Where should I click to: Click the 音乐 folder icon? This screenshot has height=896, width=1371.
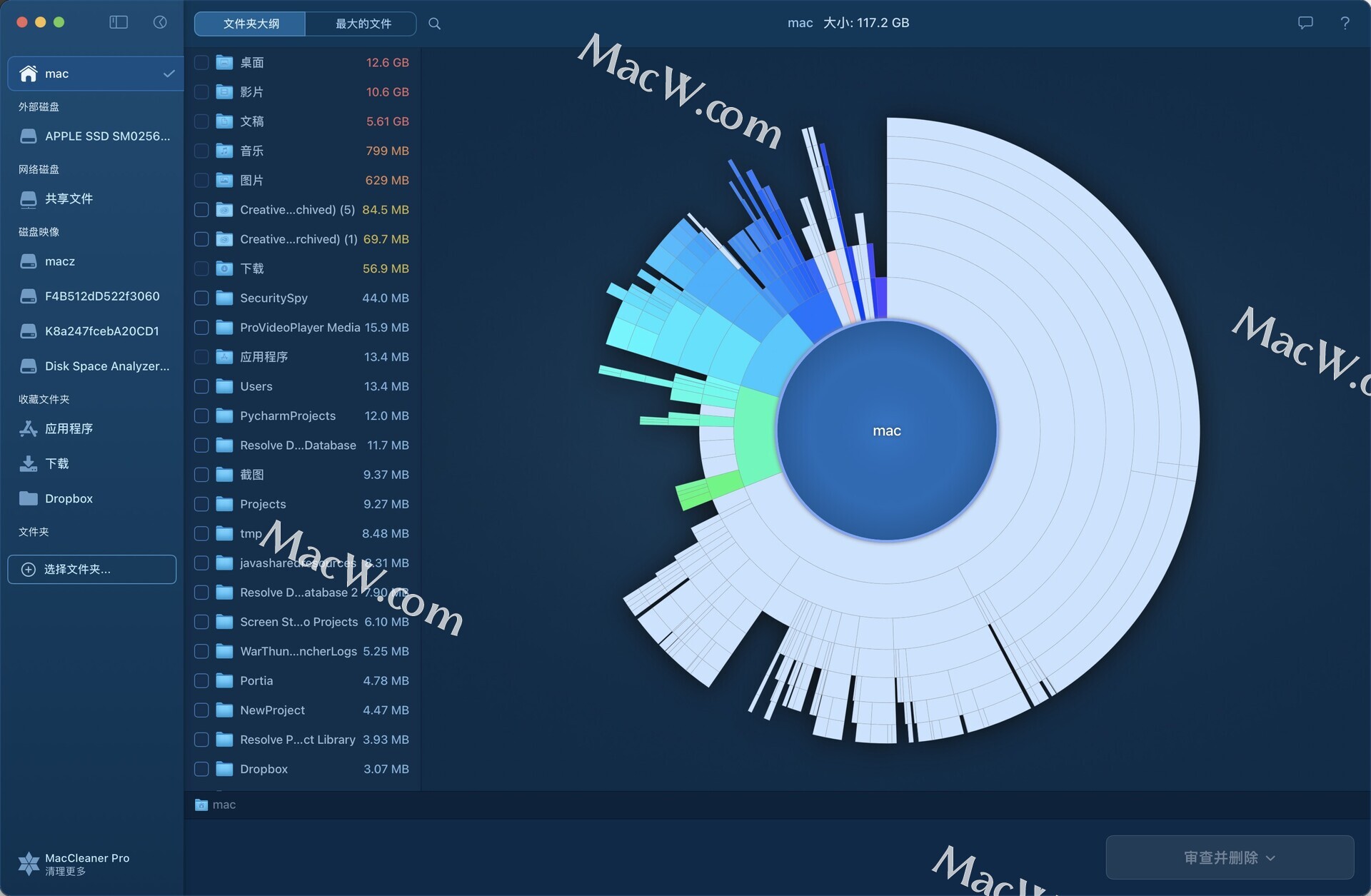click(x=224, y=151)
